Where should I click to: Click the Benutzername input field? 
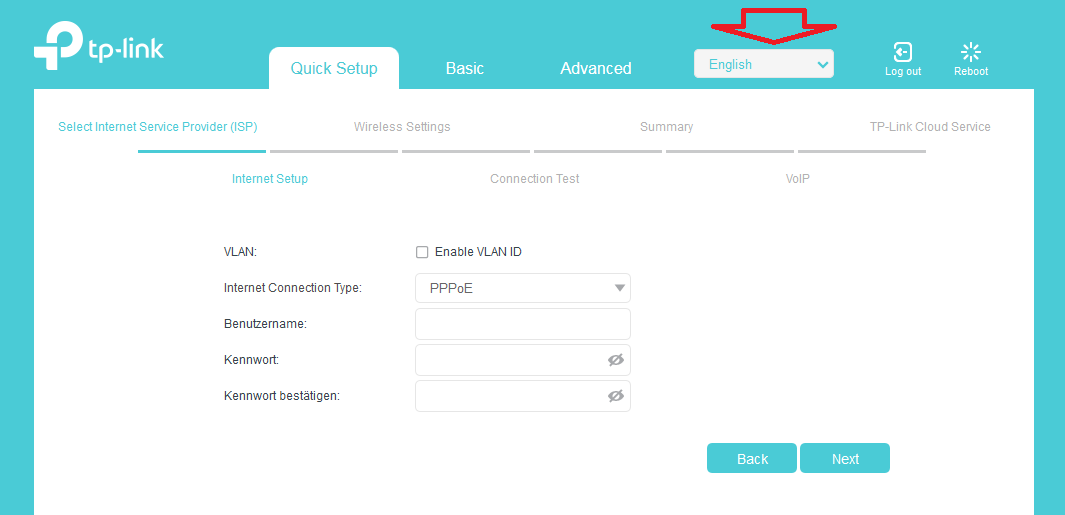coord(522,324)
